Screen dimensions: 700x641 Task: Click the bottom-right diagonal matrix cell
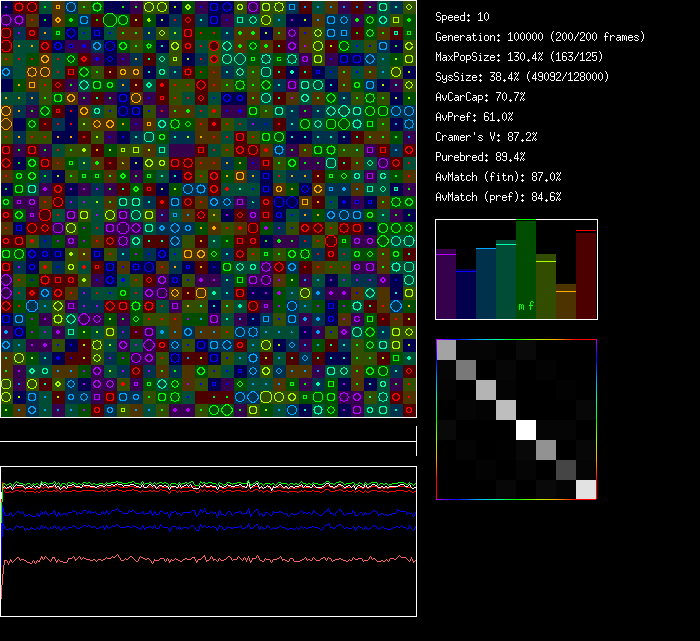coord(586,489)
